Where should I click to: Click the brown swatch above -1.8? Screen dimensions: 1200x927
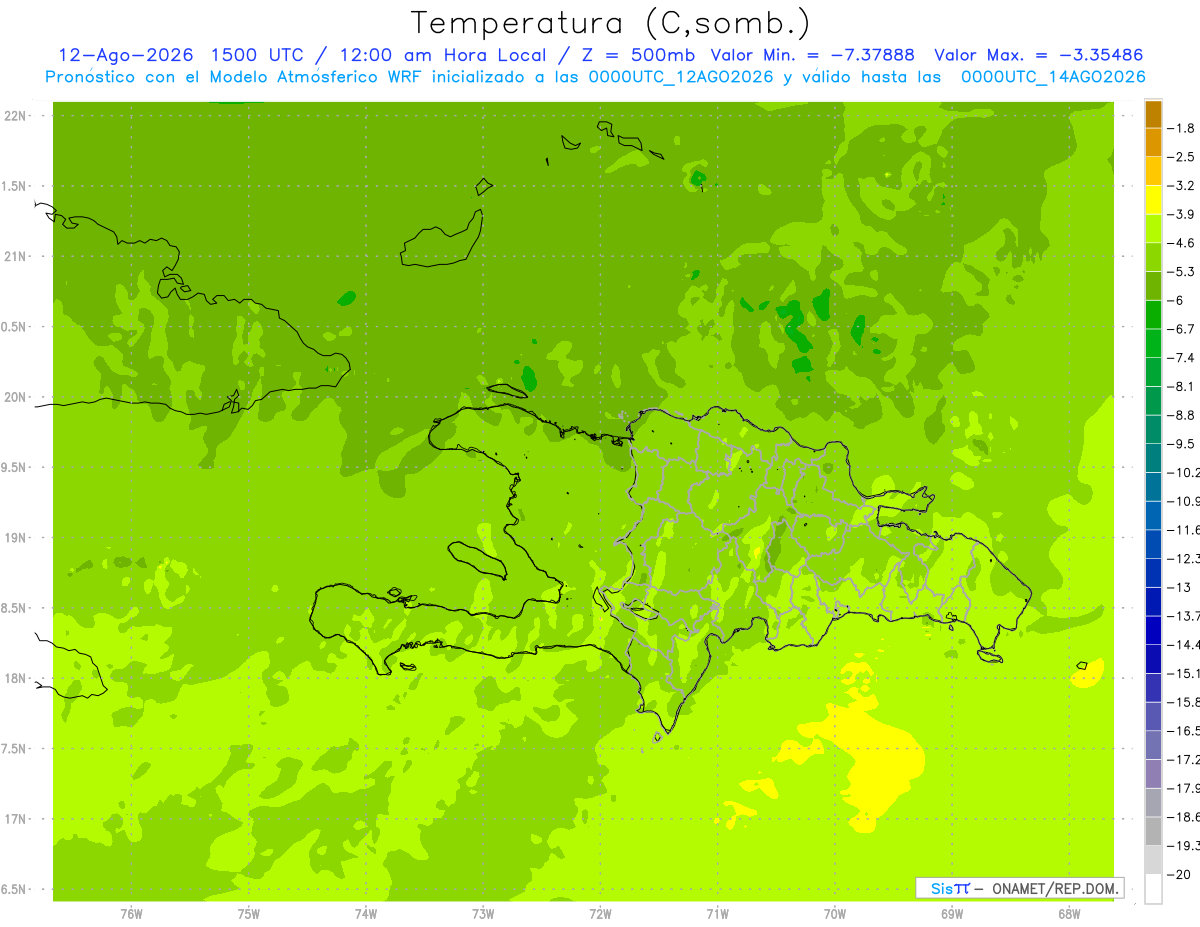pyautogui.click(x=1153, y=114)
